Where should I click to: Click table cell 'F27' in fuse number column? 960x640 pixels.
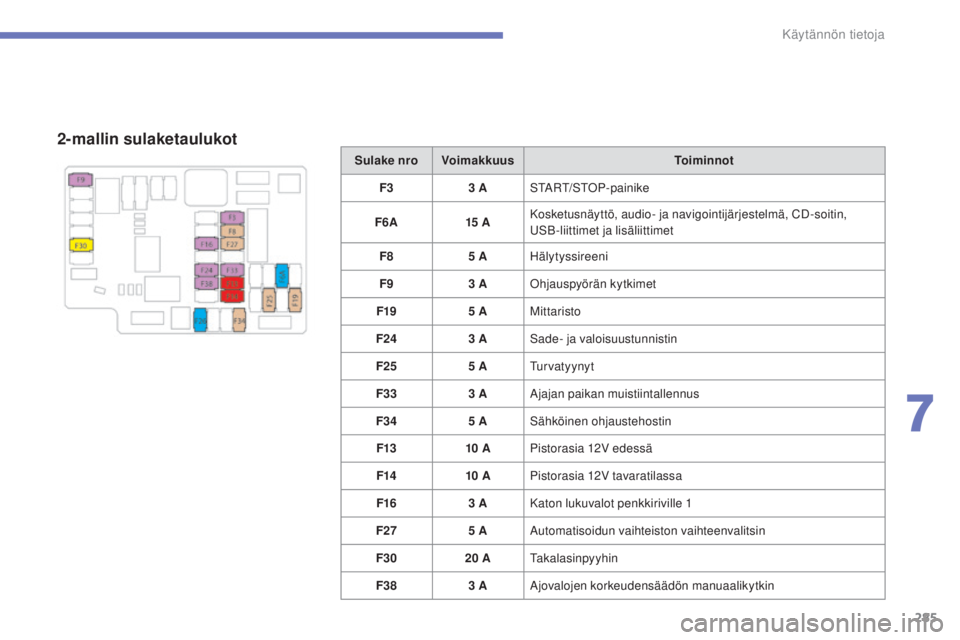point(386,531)
